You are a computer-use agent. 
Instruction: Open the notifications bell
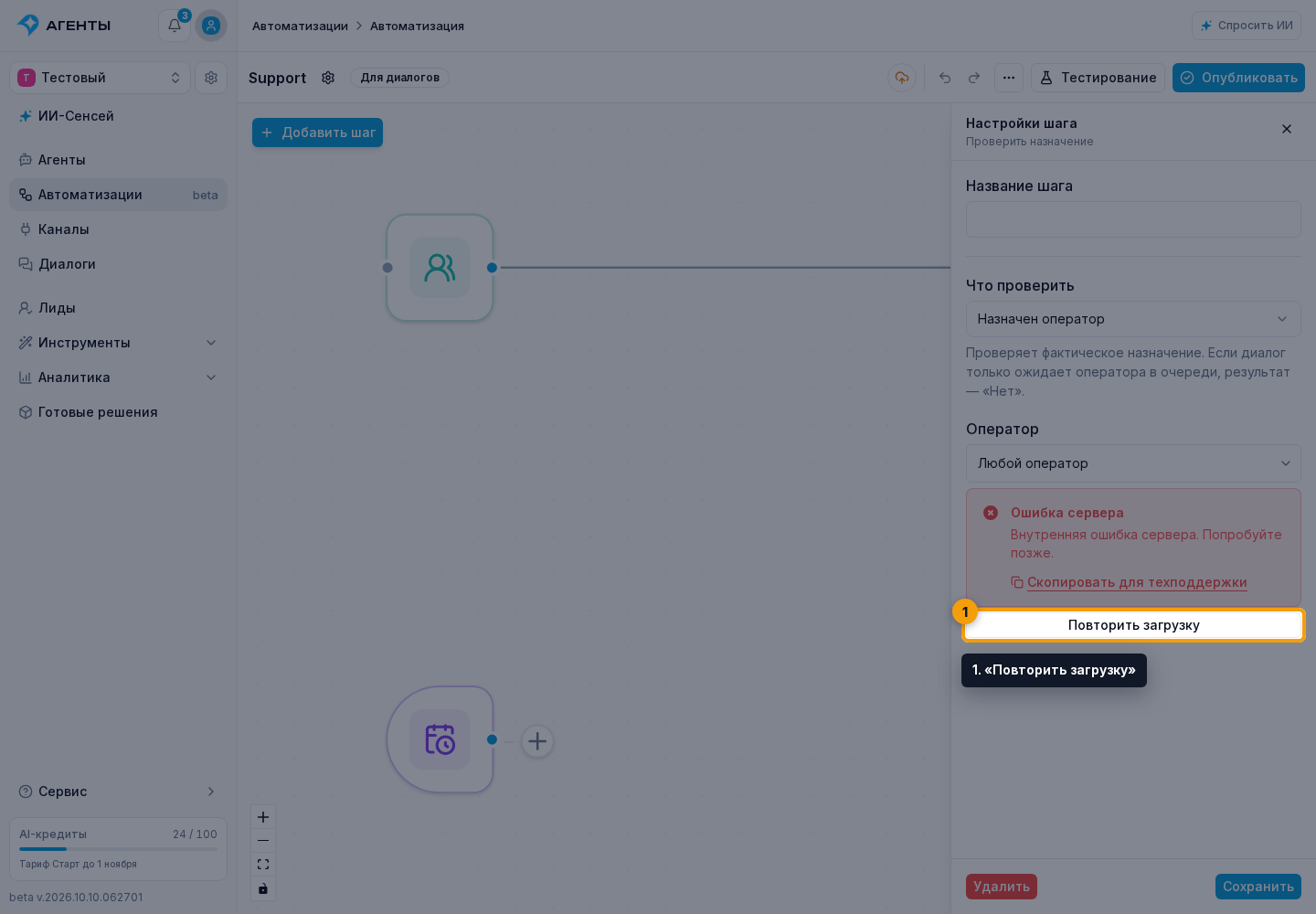pyautogui.click(x=175, y=26)
